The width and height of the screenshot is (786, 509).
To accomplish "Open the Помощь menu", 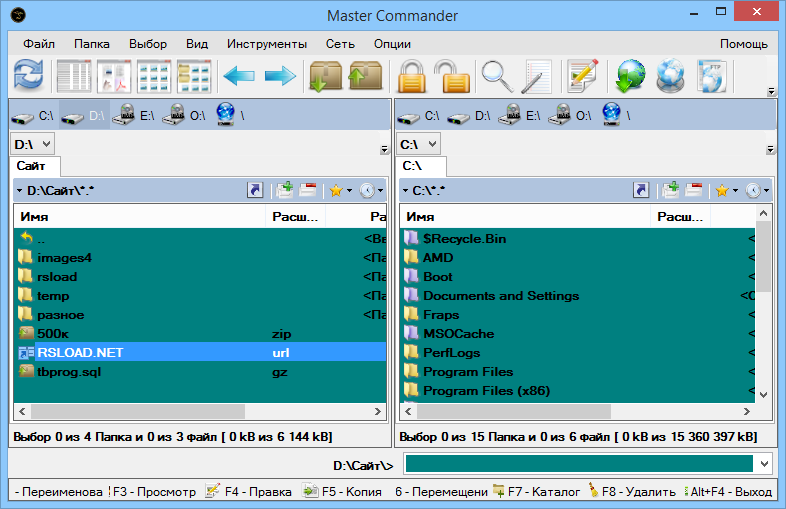I will 744,44.
